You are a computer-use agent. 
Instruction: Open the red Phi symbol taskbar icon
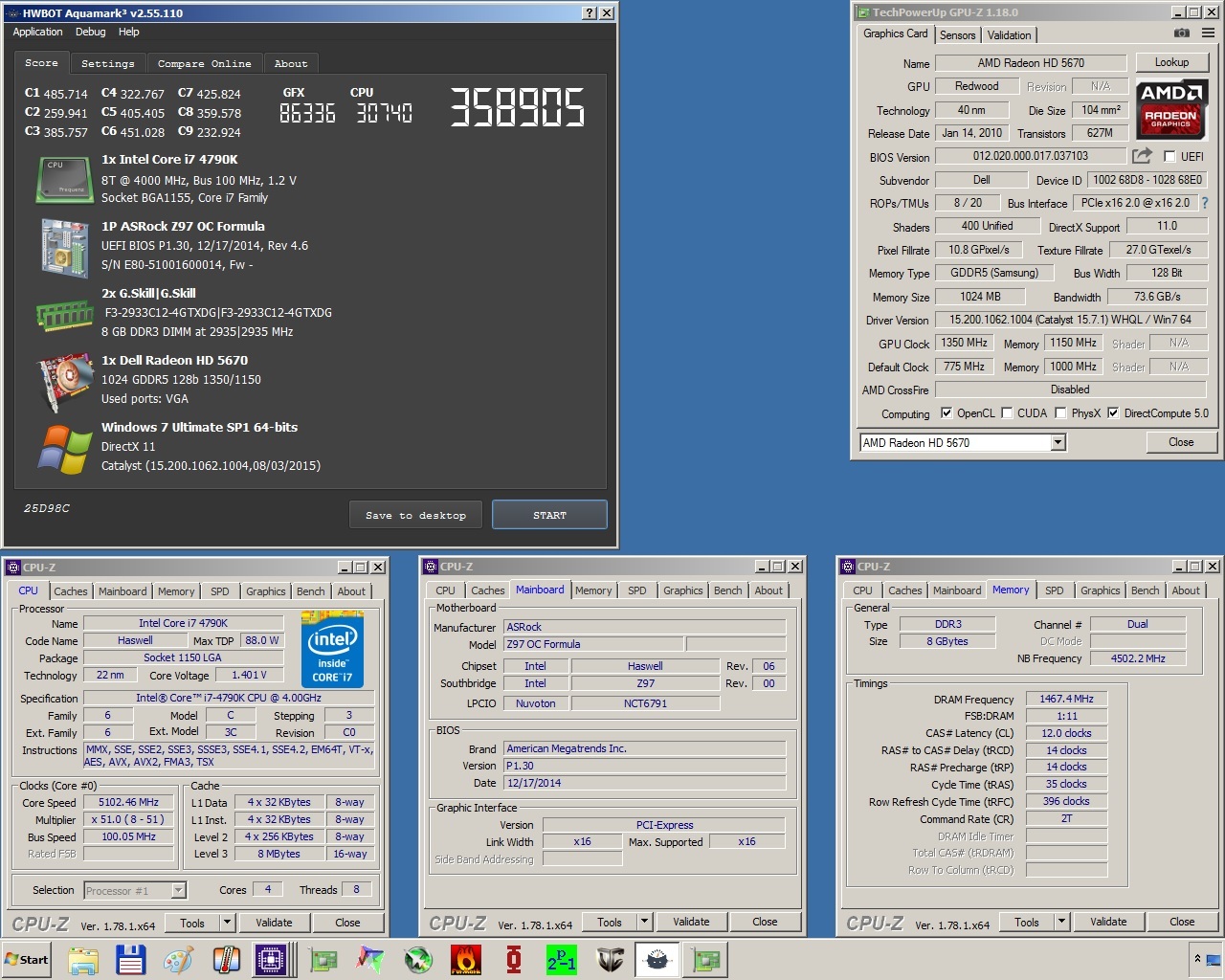[514, 960]
